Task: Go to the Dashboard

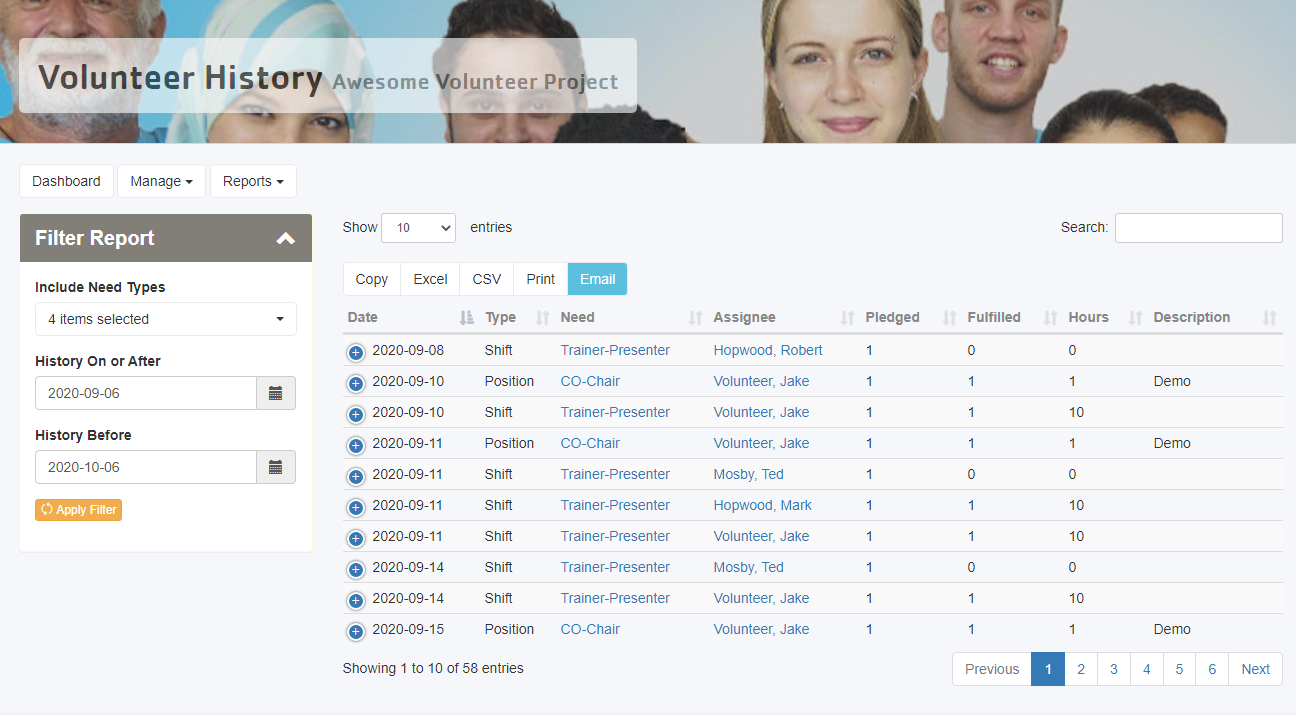Action: [66, 181]
